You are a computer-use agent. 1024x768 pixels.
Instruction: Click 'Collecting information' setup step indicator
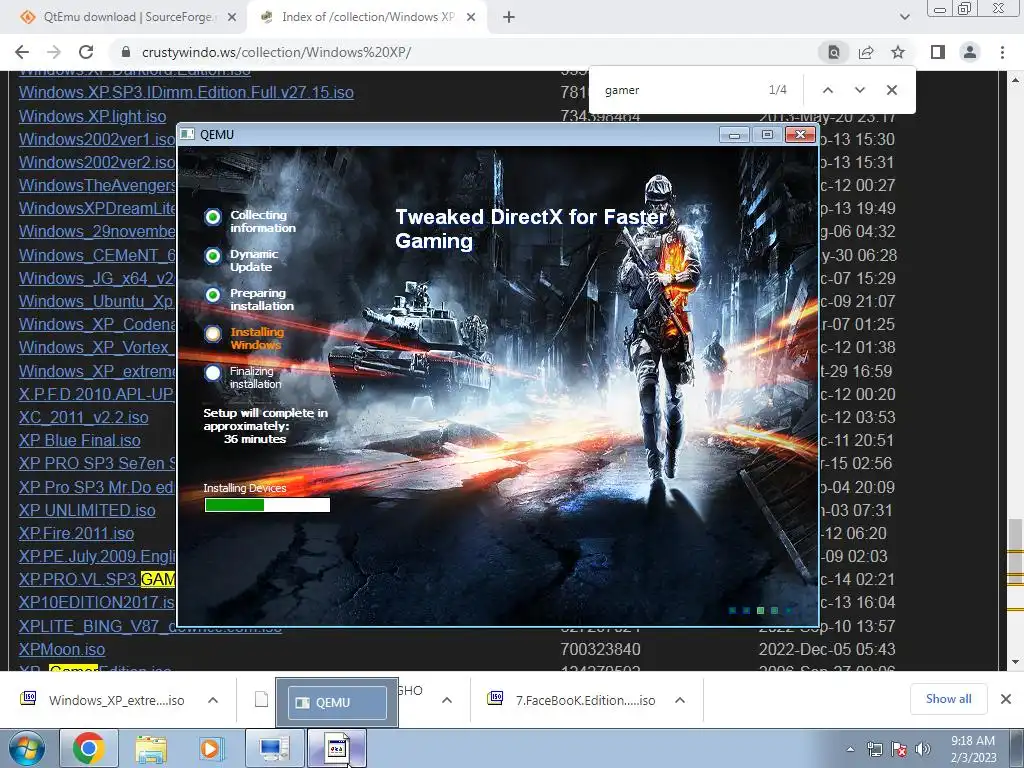[213, 217]
